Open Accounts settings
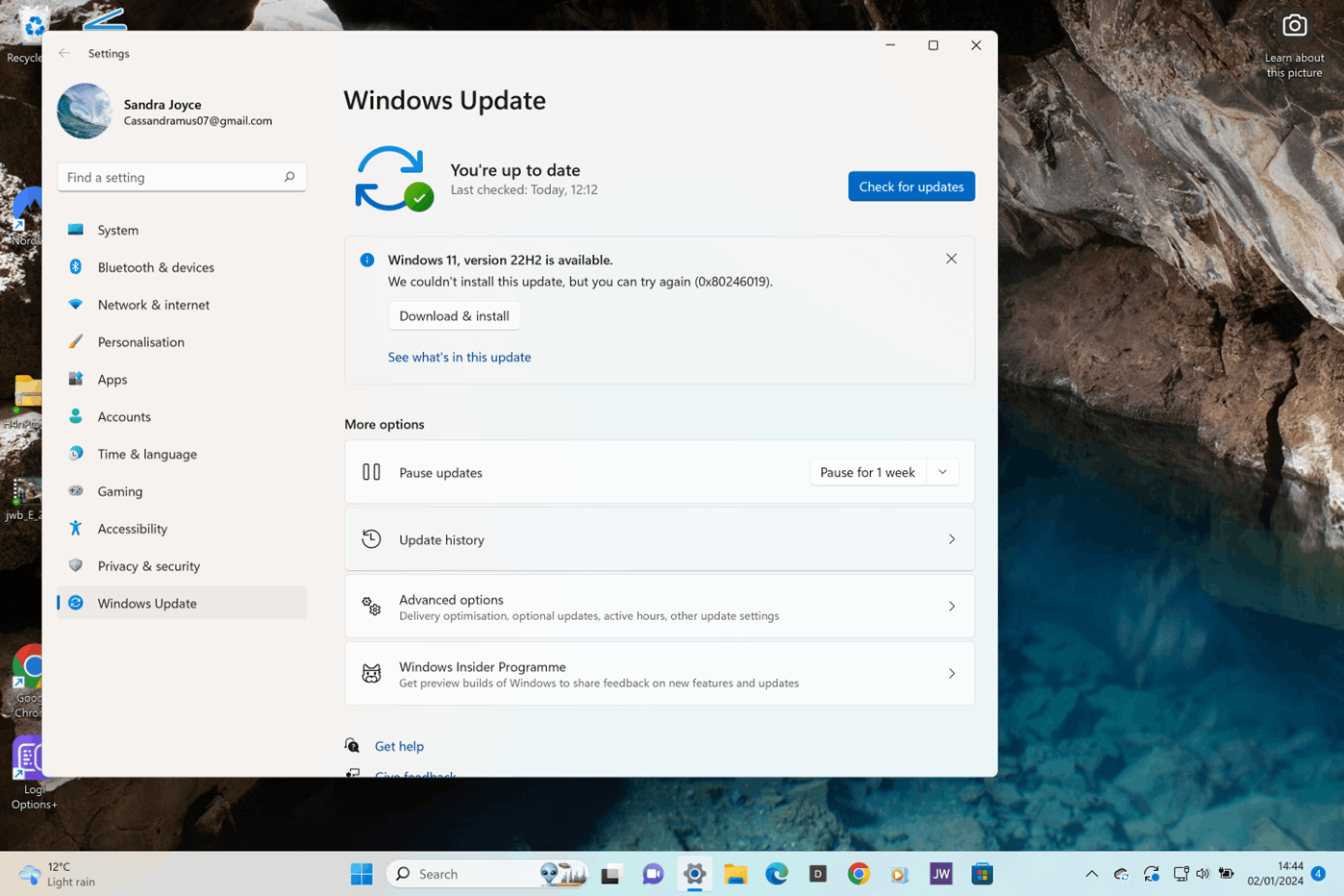This screenshot has height=896, width=1344. (181, 416)
